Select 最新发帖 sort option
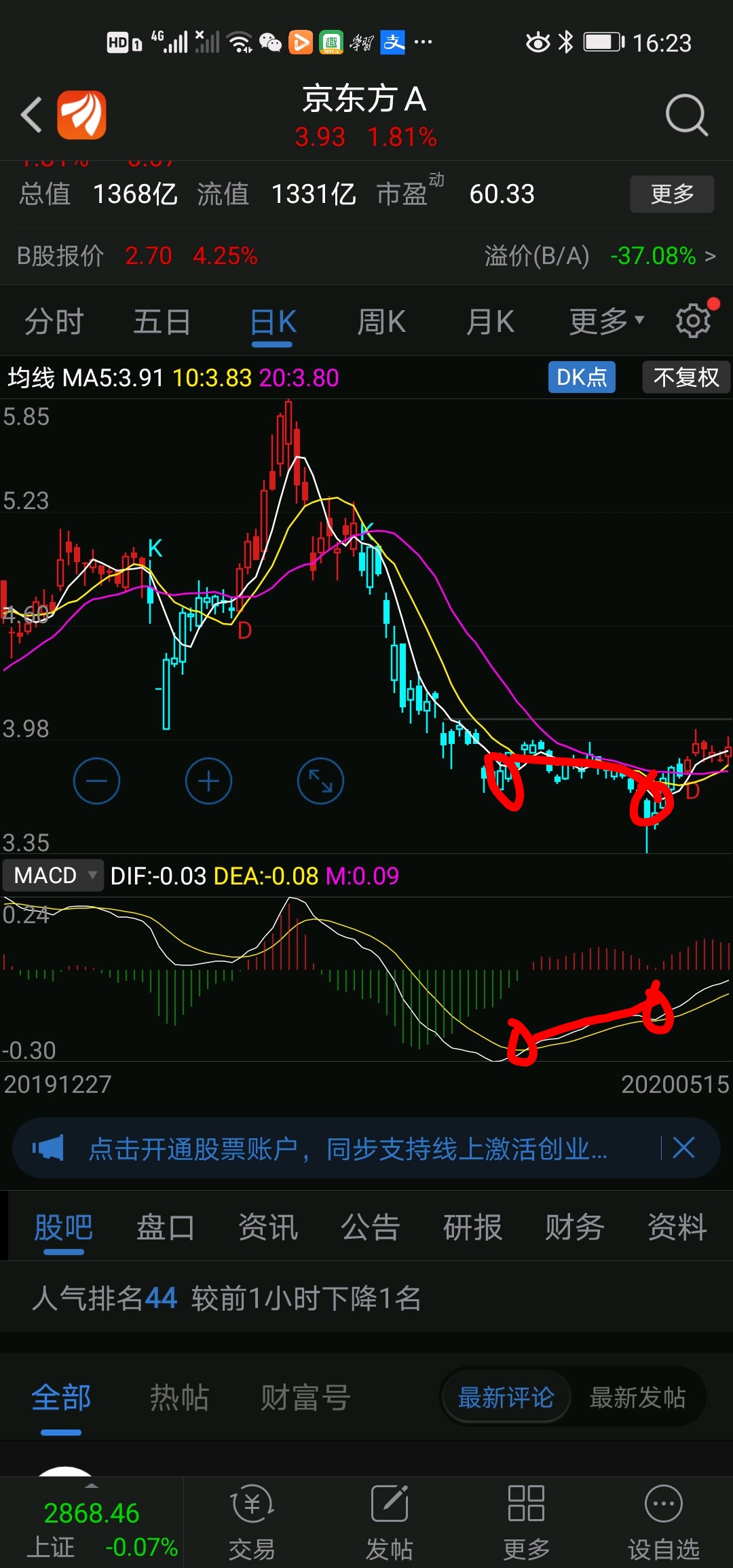This screenshot has height=1568, width=733. pyautogui.click(x=637, y=1398)
